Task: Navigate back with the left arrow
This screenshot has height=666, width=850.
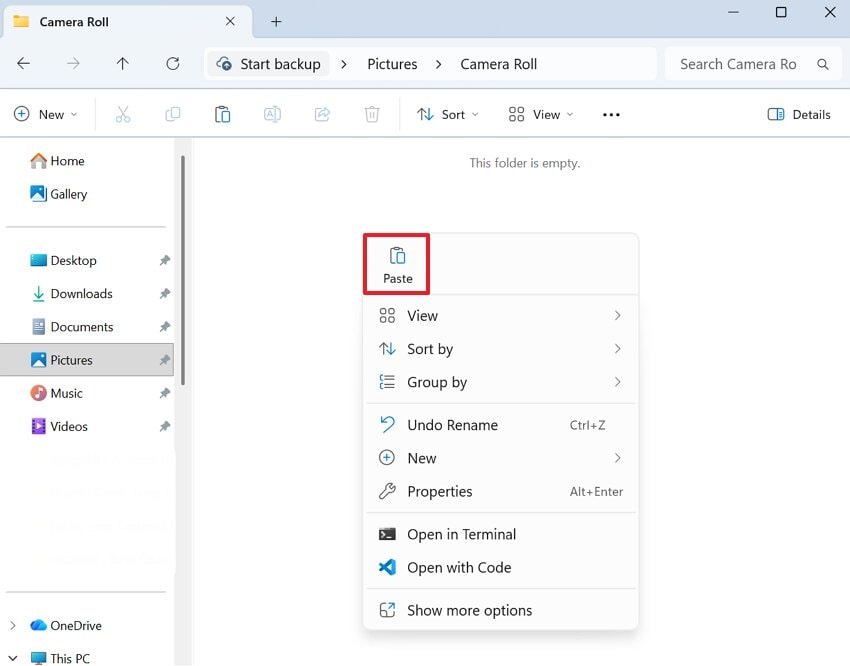Action: tap(24, 64)
